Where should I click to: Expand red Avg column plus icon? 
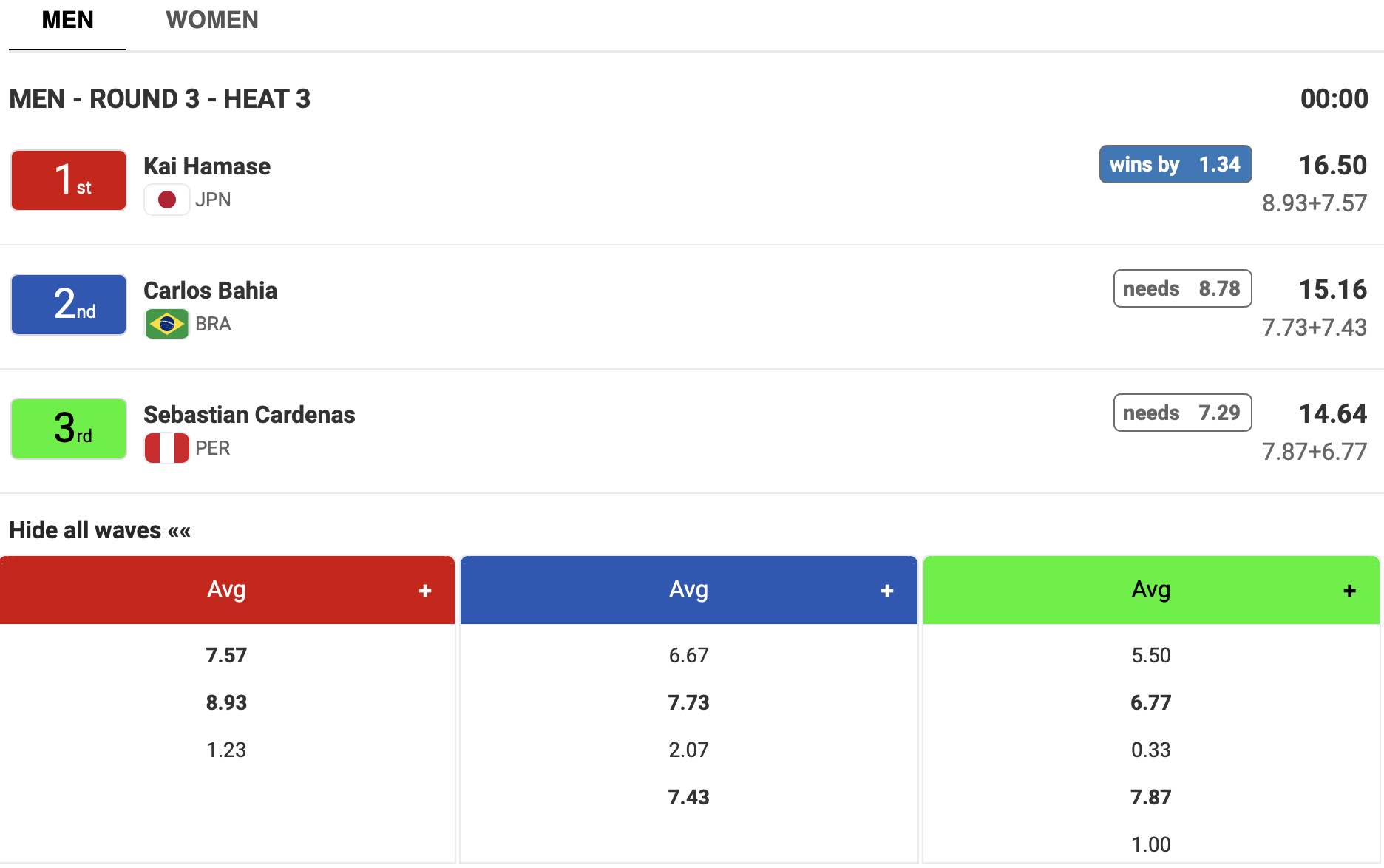click(x=425, y=591)
